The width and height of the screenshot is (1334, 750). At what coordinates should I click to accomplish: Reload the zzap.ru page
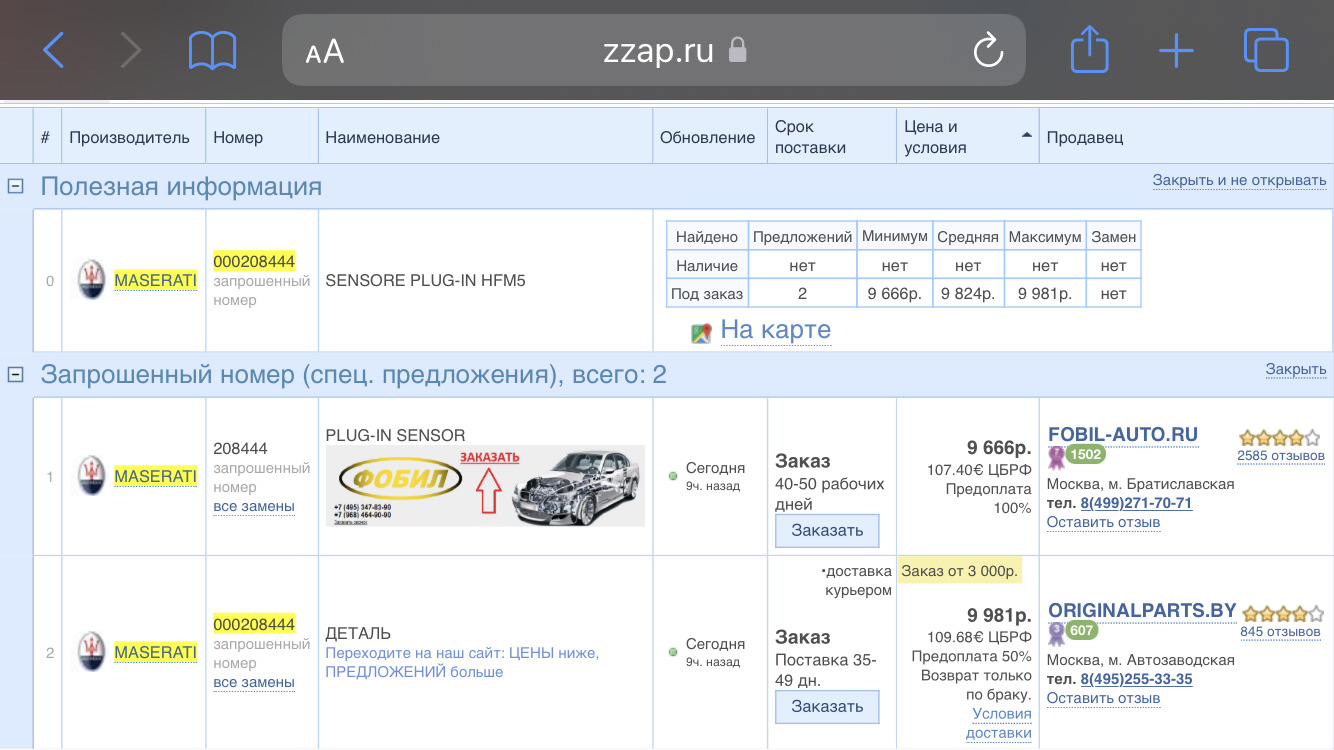click(988, 50)
